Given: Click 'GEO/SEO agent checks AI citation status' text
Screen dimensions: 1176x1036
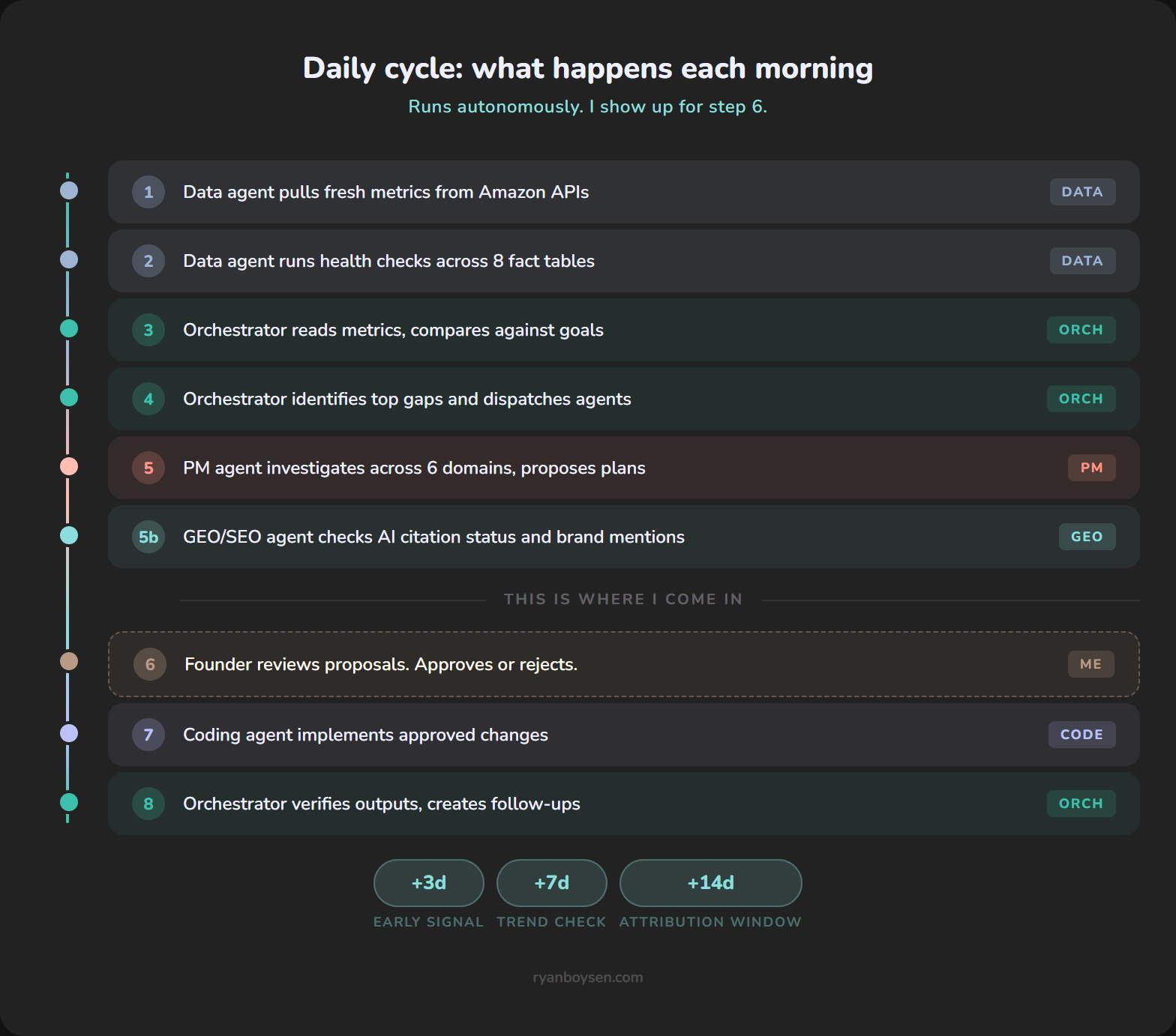Looking at the screenshot, I should [x=349, y=537].
